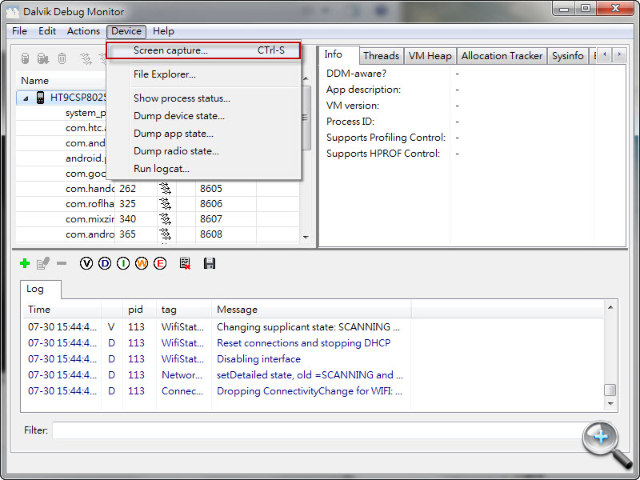Select Run logcat... entry

[161, 169]
